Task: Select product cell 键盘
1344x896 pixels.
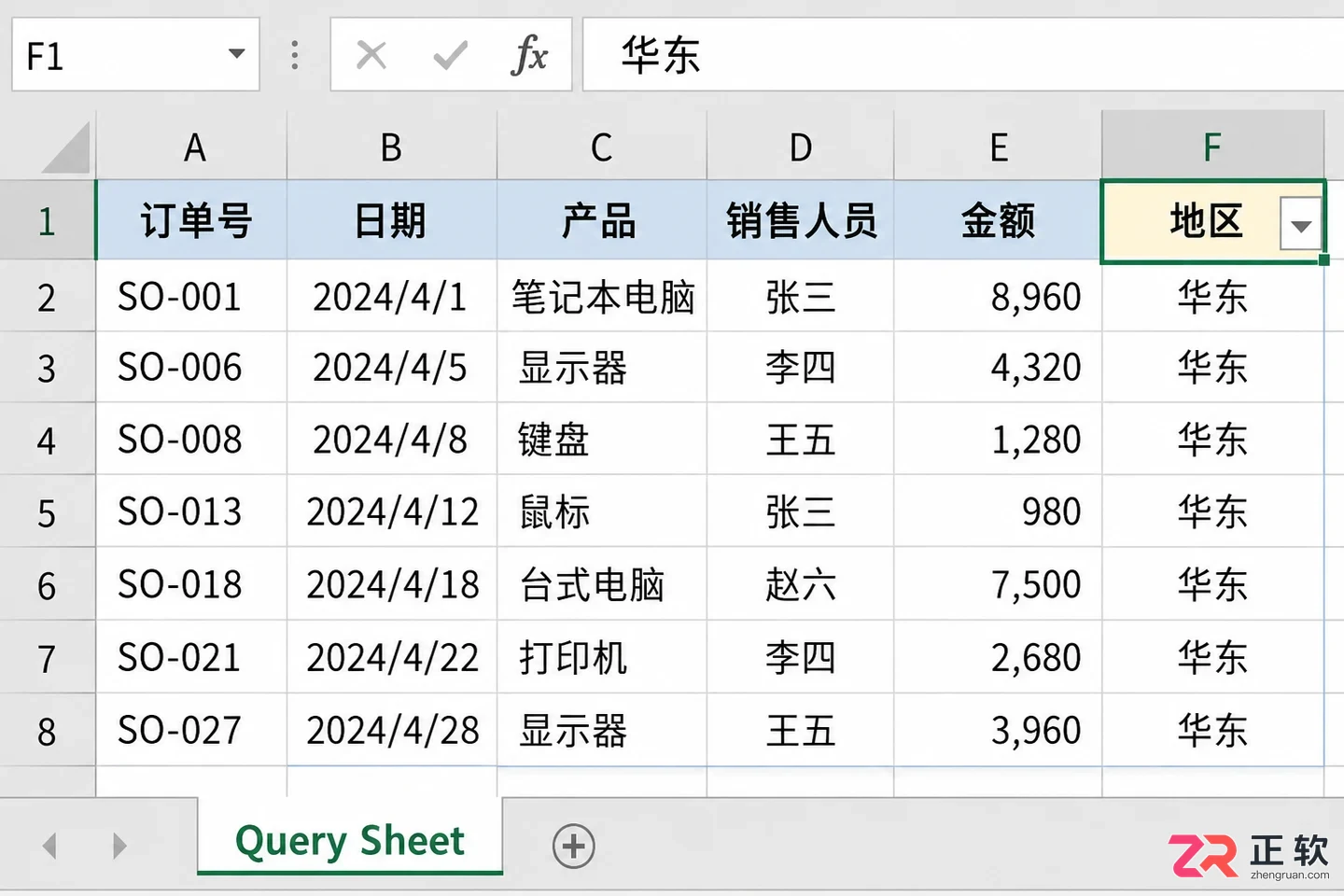Action: point(602,440)
